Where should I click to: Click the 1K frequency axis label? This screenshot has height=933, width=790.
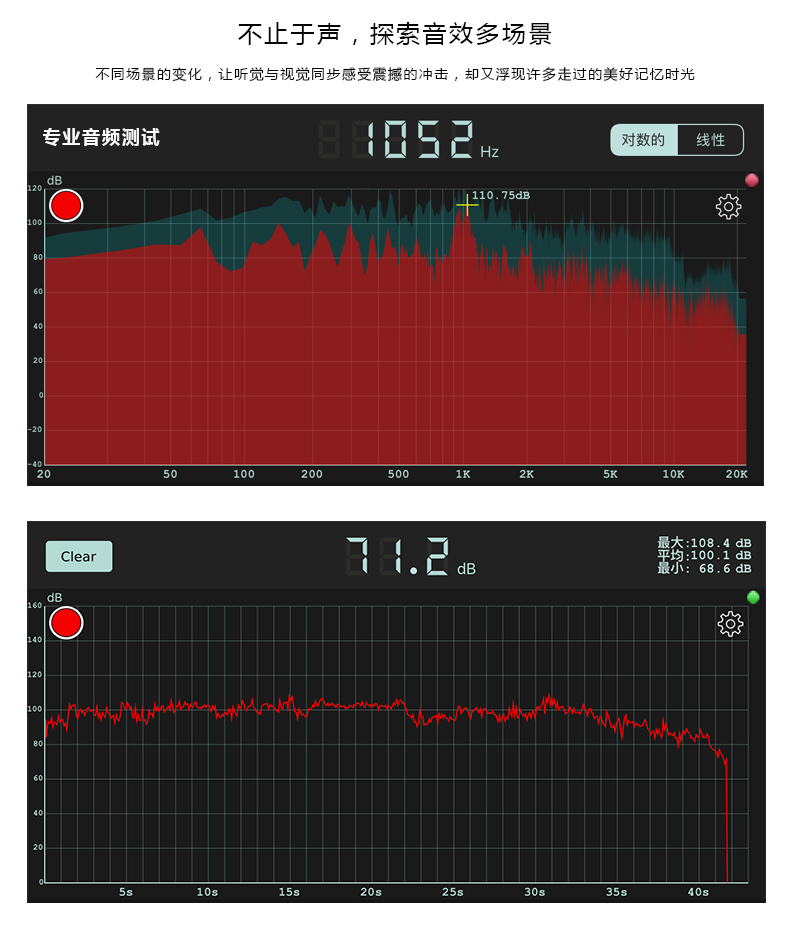(x=463, y=474)
